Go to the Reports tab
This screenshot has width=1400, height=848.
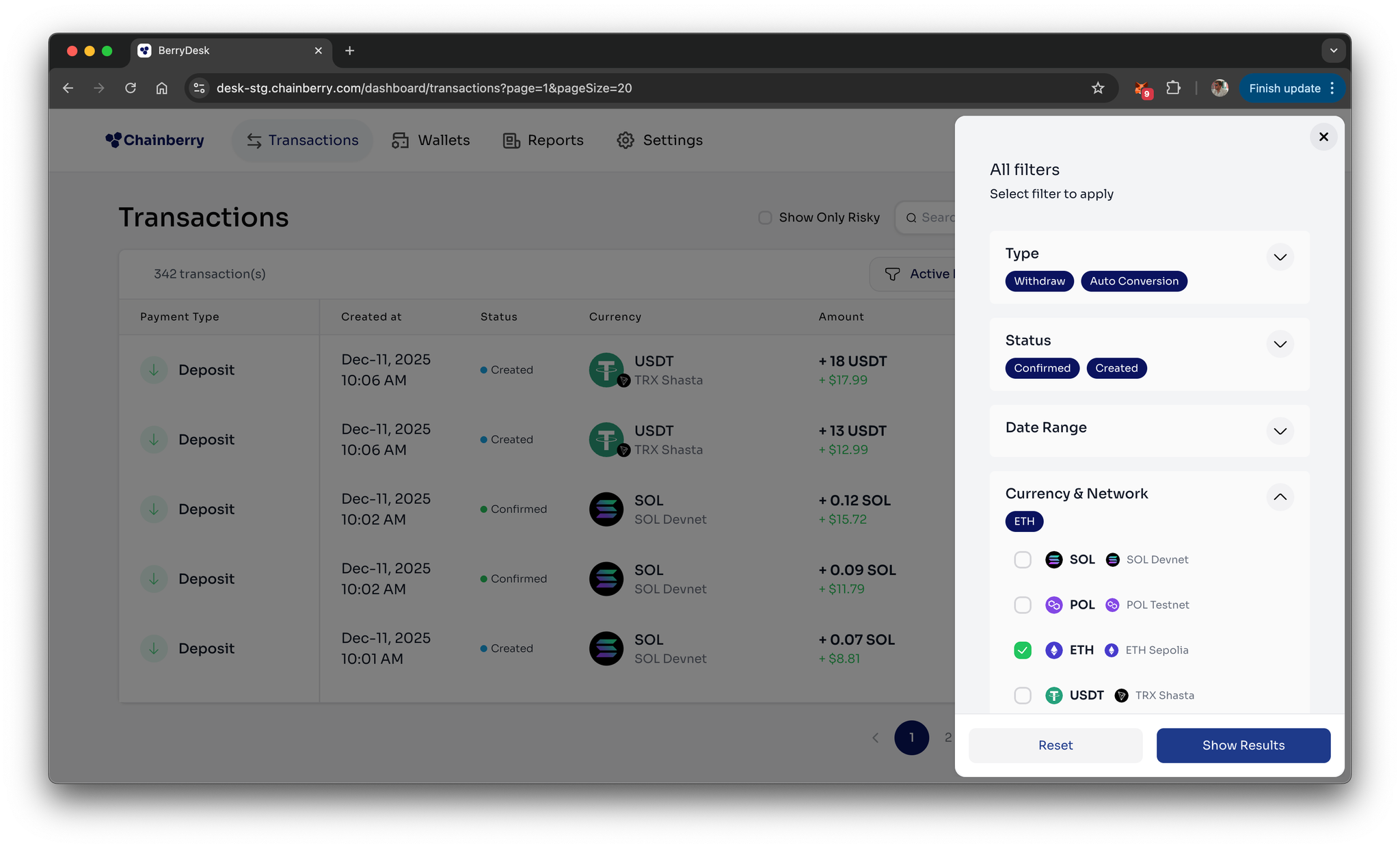(543, 140)
